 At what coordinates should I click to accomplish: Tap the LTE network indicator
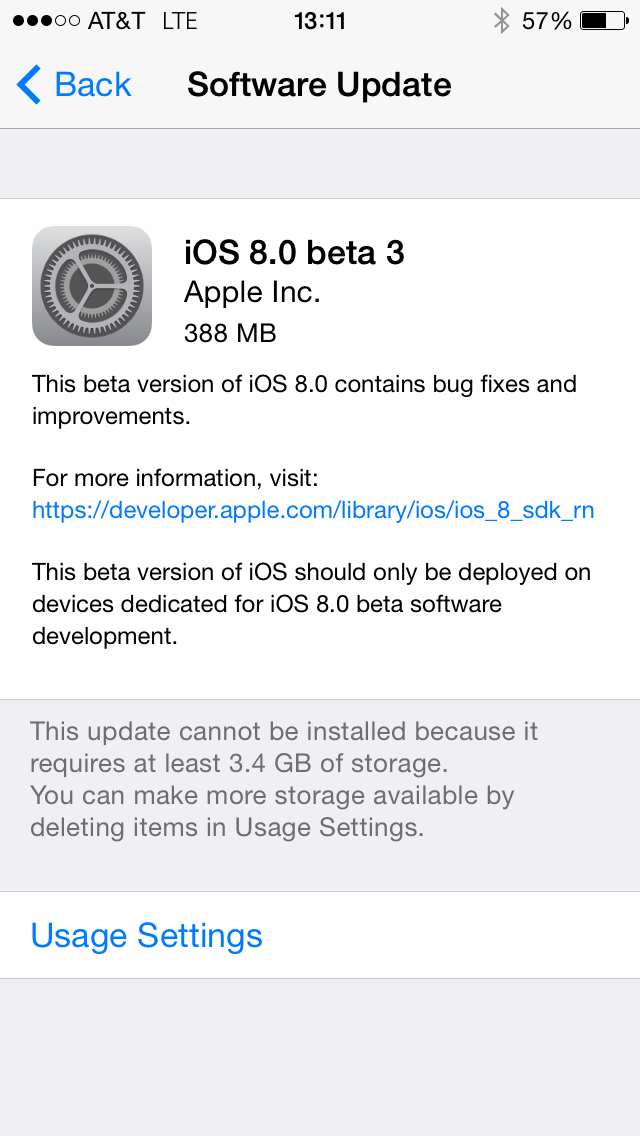click(x=180, y=21)
